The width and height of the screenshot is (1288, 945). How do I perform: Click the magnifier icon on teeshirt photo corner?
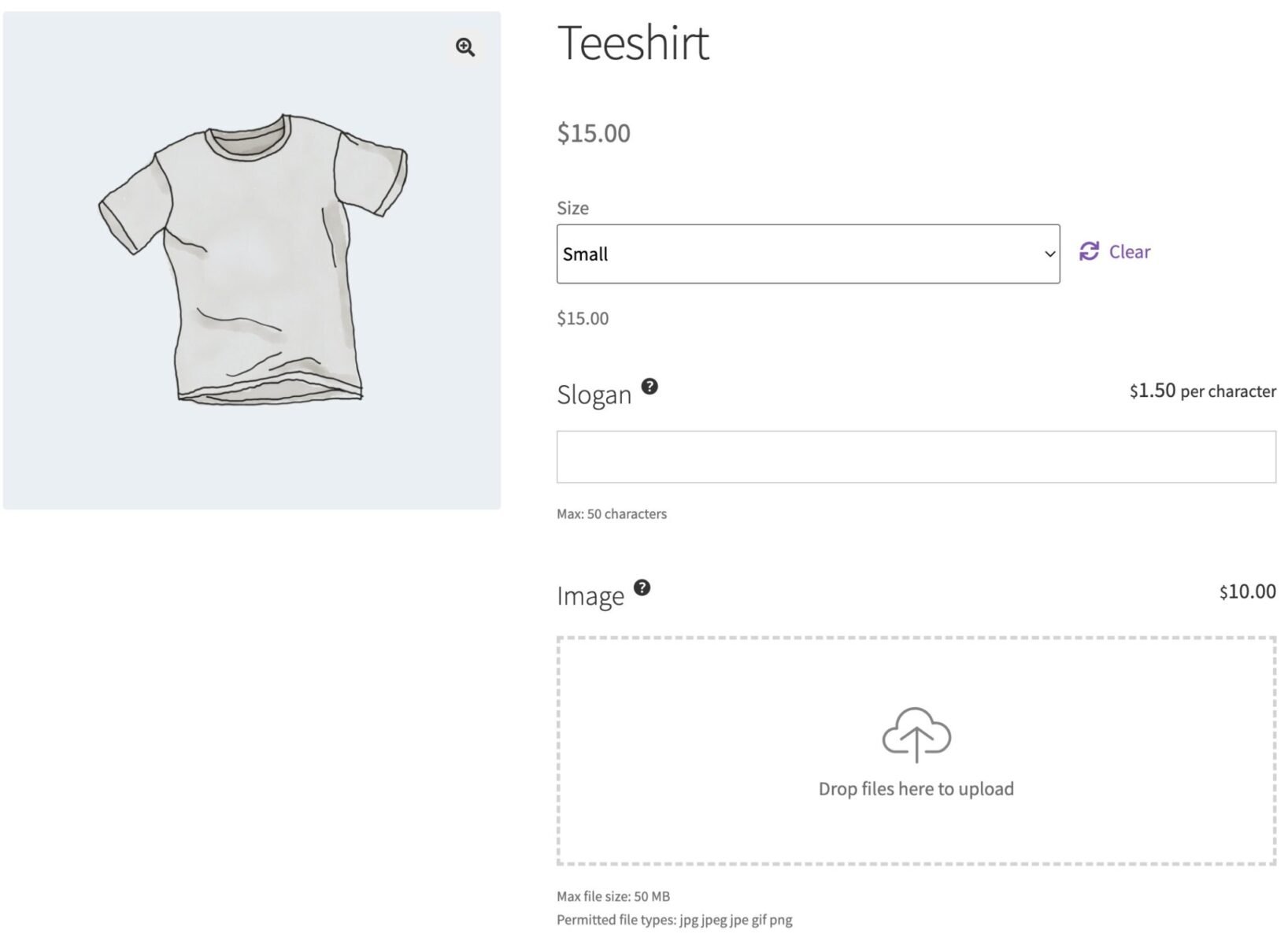click(464, 47)
